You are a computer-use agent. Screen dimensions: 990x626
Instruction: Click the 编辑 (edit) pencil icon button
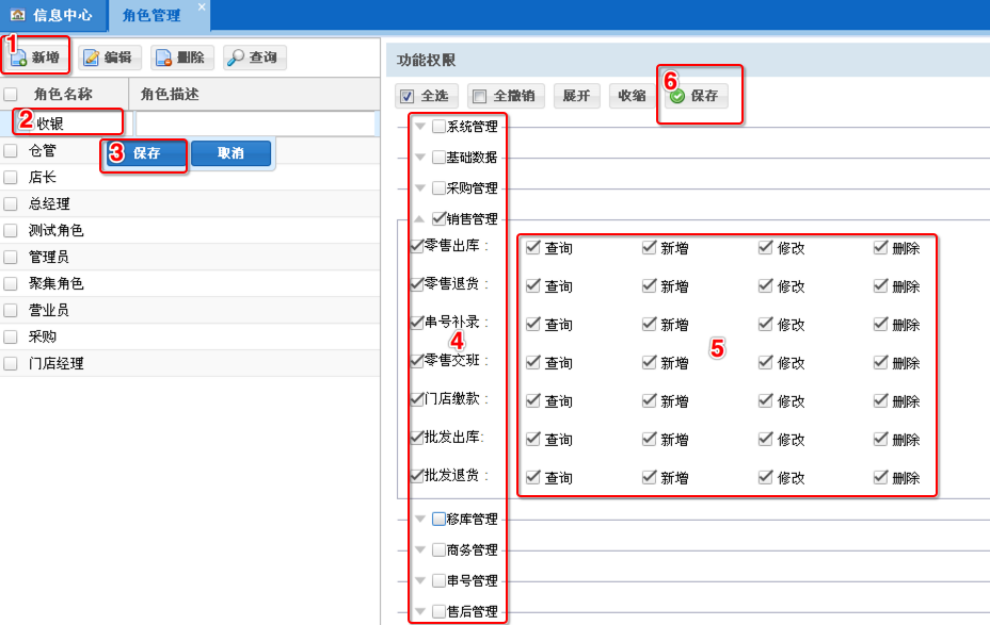[110, 58]
